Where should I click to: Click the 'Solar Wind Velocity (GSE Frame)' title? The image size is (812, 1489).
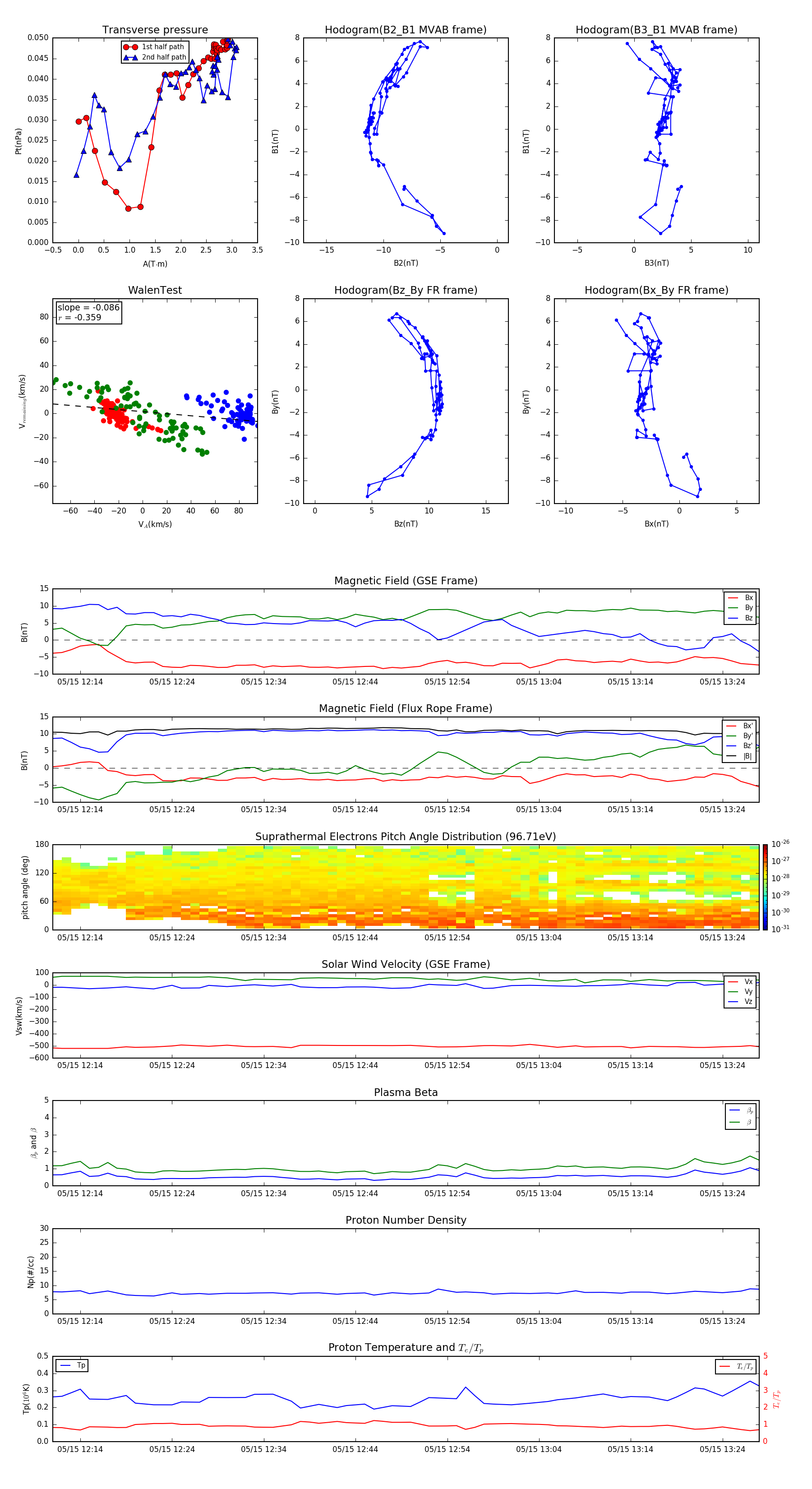406,965
